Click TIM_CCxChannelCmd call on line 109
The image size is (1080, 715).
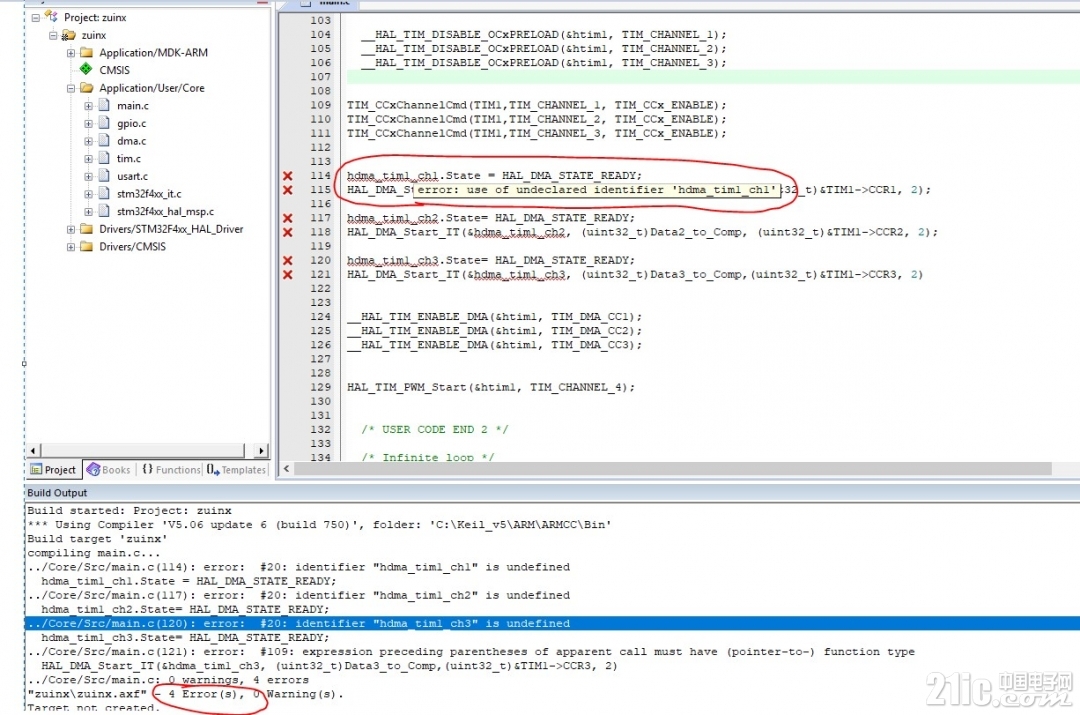(537, 105)
